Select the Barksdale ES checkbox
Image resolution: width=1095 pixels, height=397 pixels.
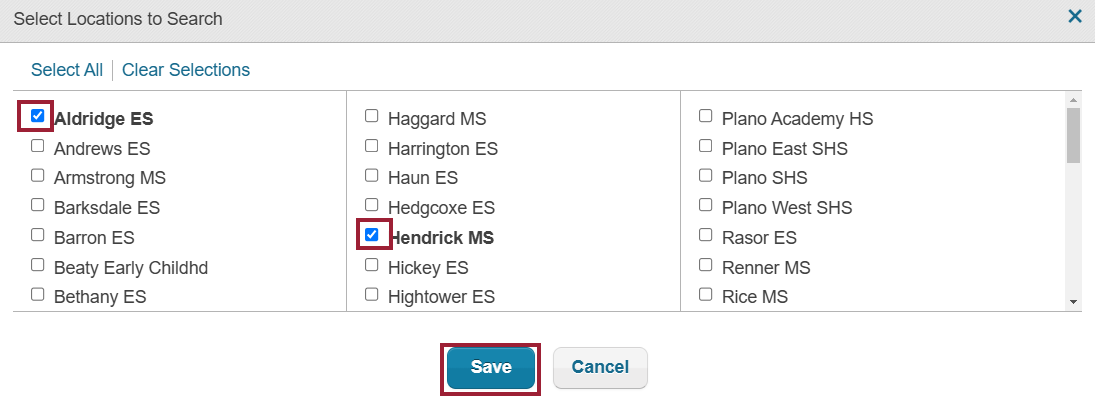[38, 205]
